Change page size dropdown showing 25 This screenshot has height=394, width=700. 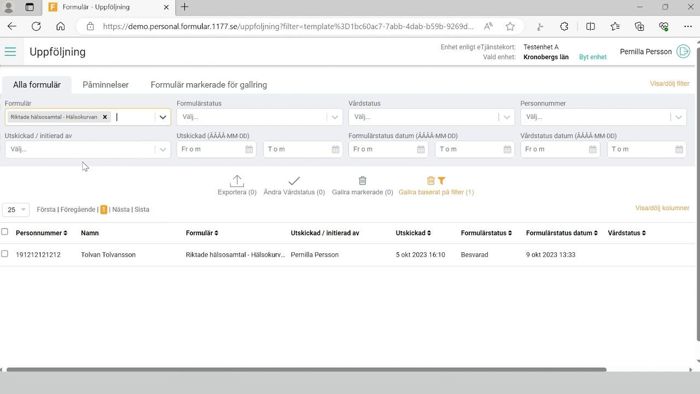tap(16, 210)
